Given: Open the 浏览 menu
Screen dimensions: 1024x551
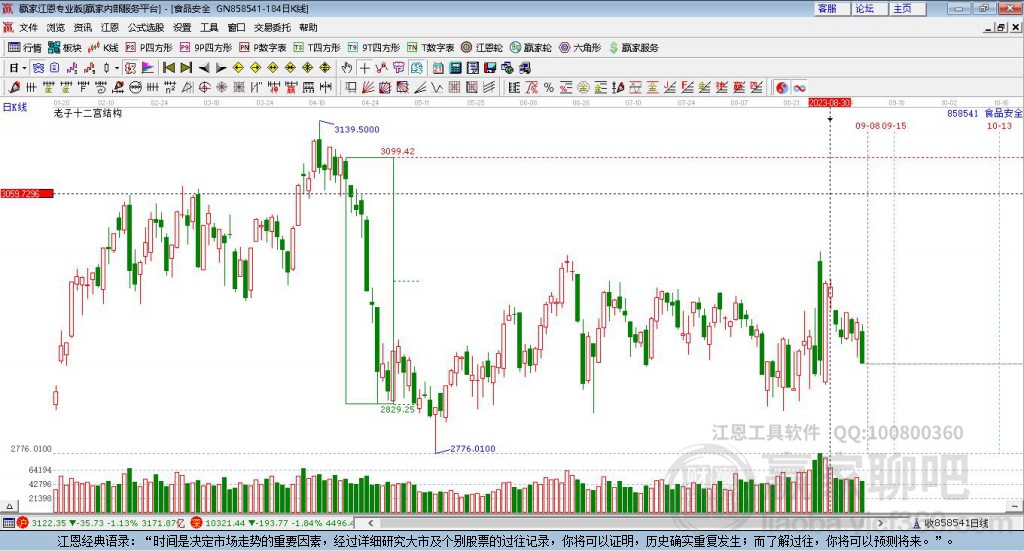Looking at the screenshot, I should pyautogui.click(x=56, y=27).
